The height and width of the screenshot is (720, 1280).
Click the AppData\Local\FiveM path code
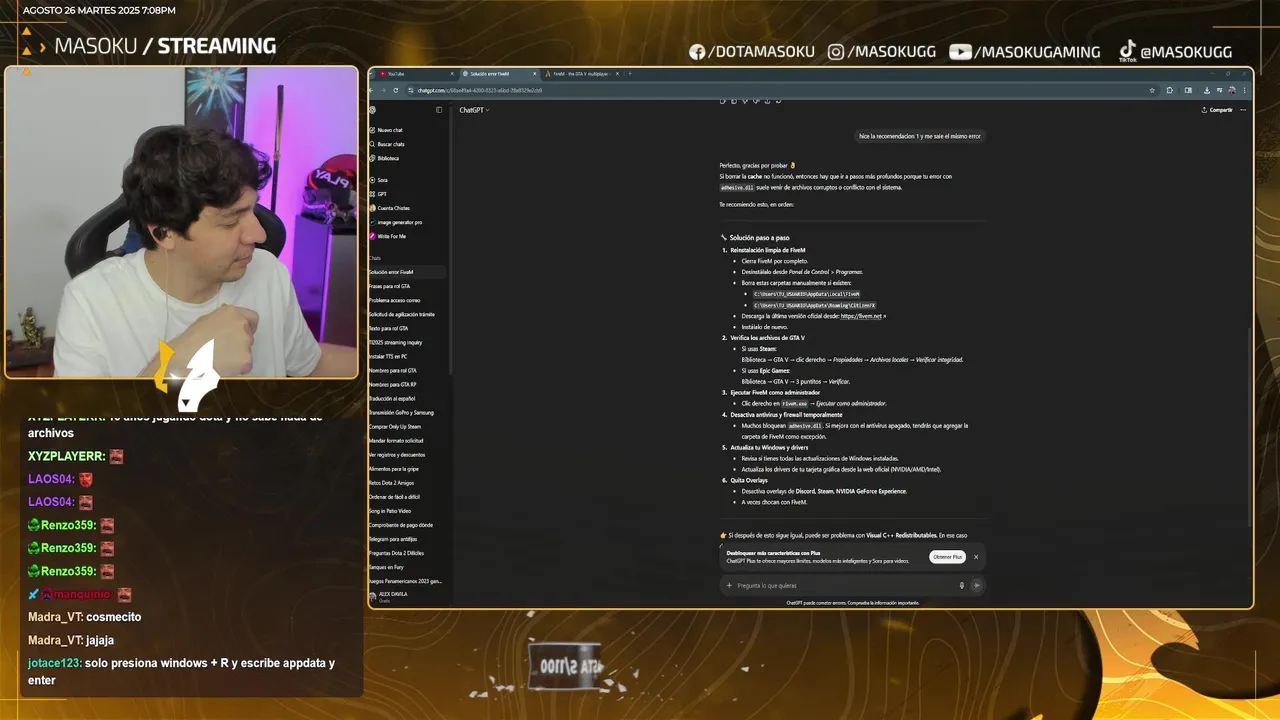point(806,294)
